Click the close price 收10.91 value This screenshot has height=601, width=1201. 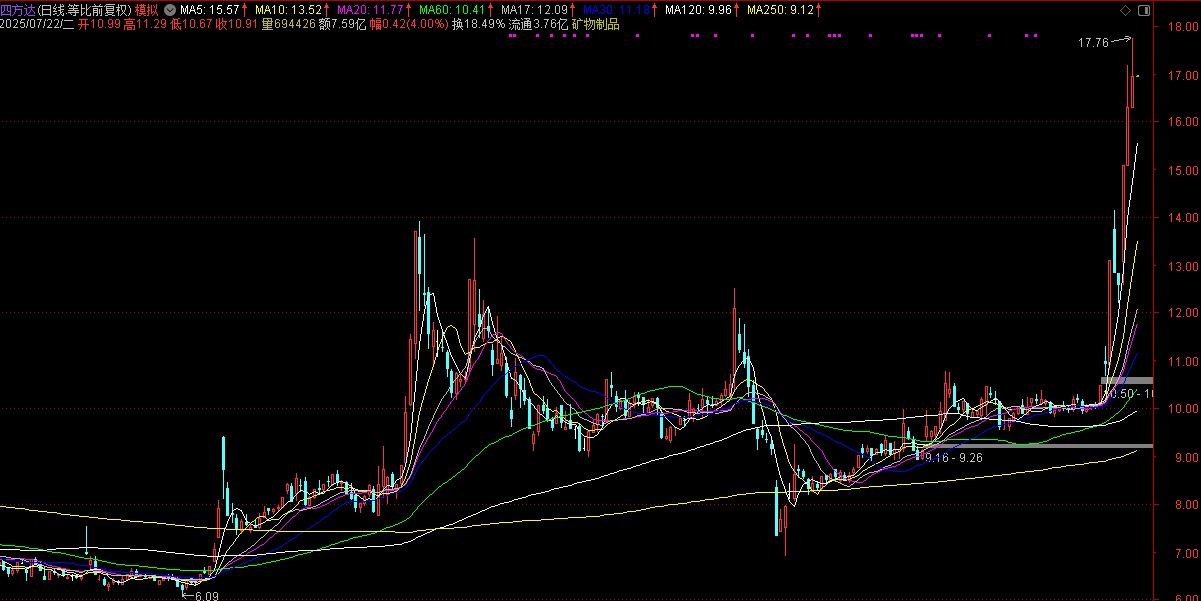[x=236, y=24]
